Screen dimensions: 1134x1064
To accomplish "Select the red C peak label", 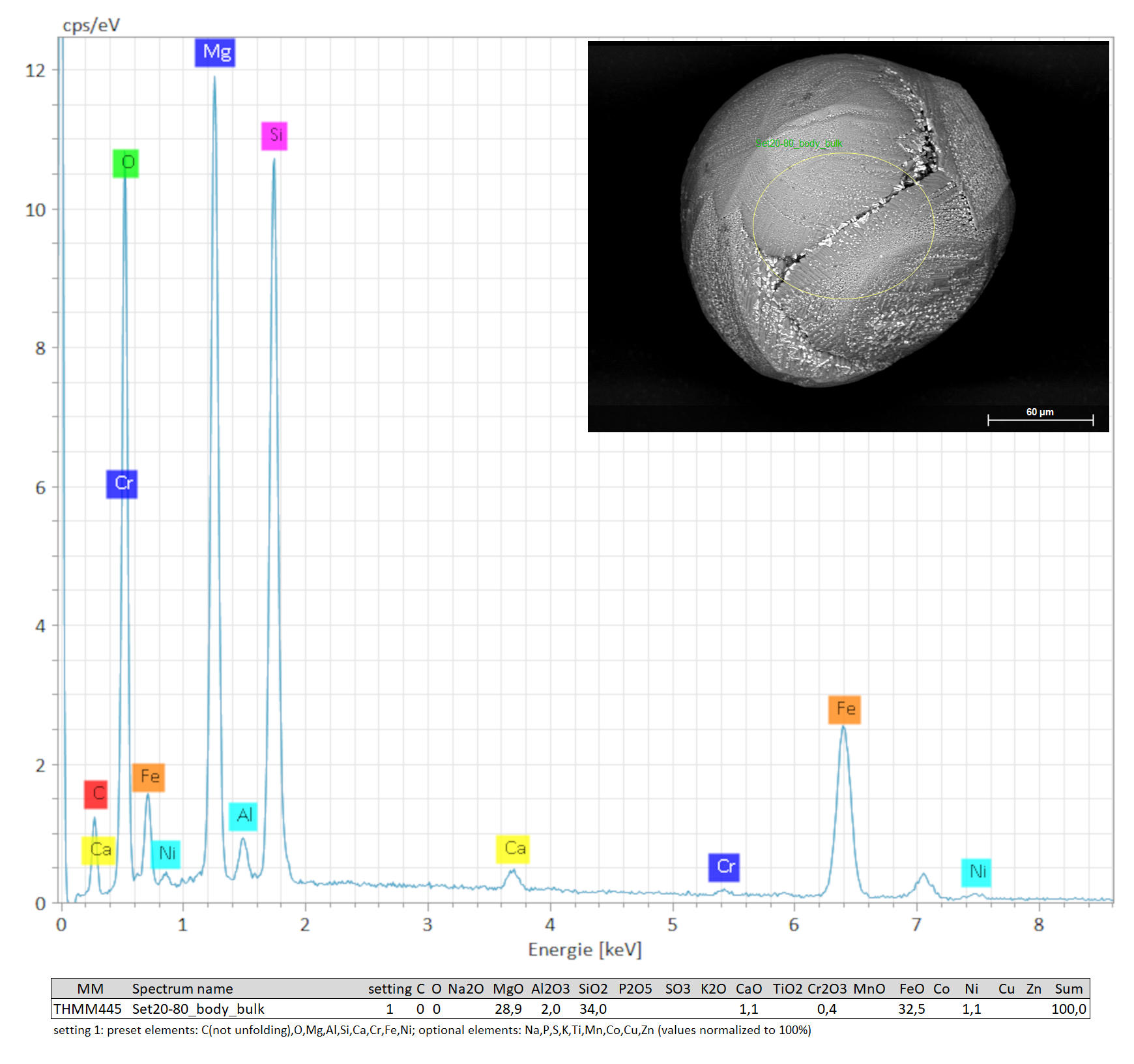I will coord(96,794).
